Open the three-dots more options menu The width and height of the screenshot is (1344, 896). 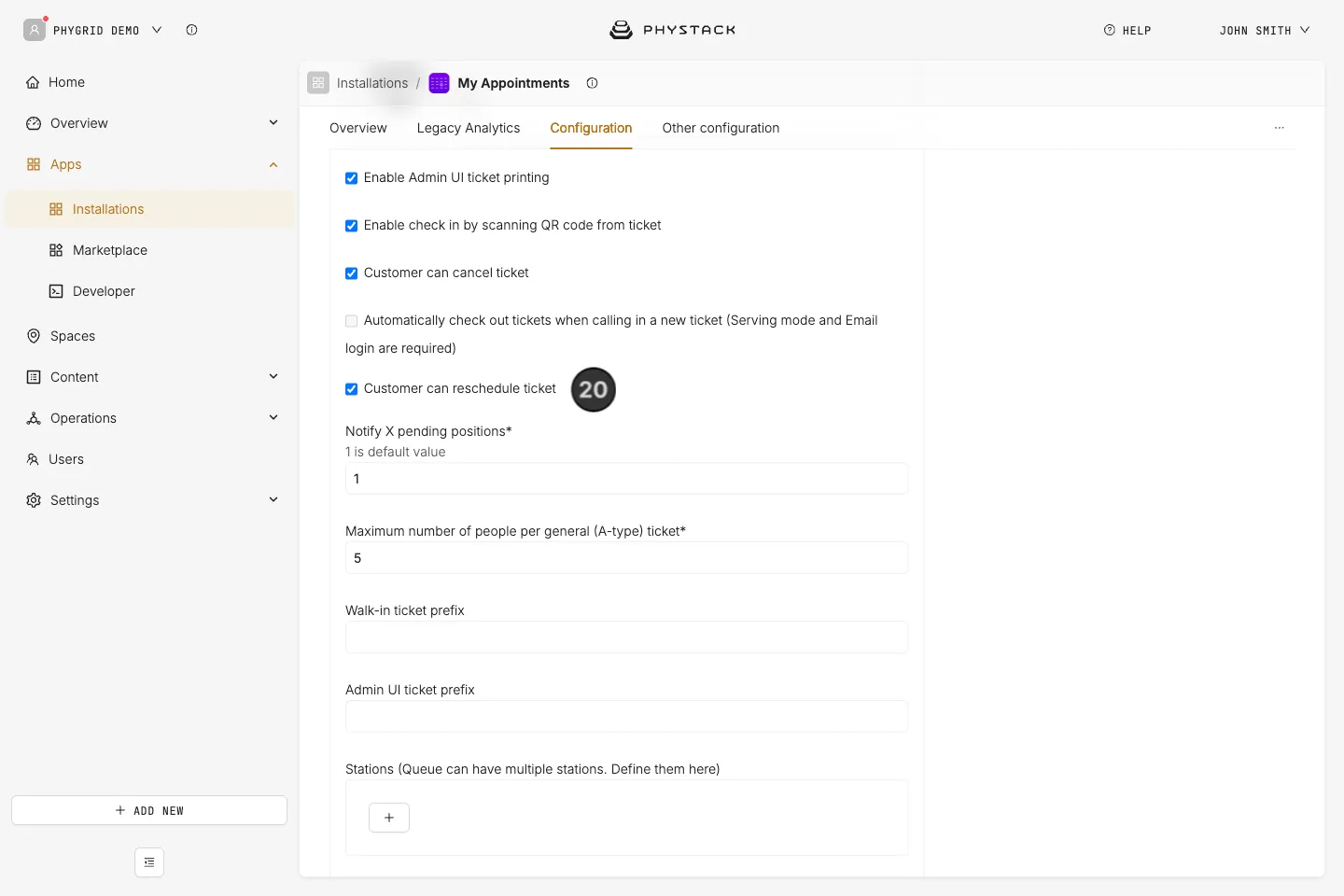1280,128
